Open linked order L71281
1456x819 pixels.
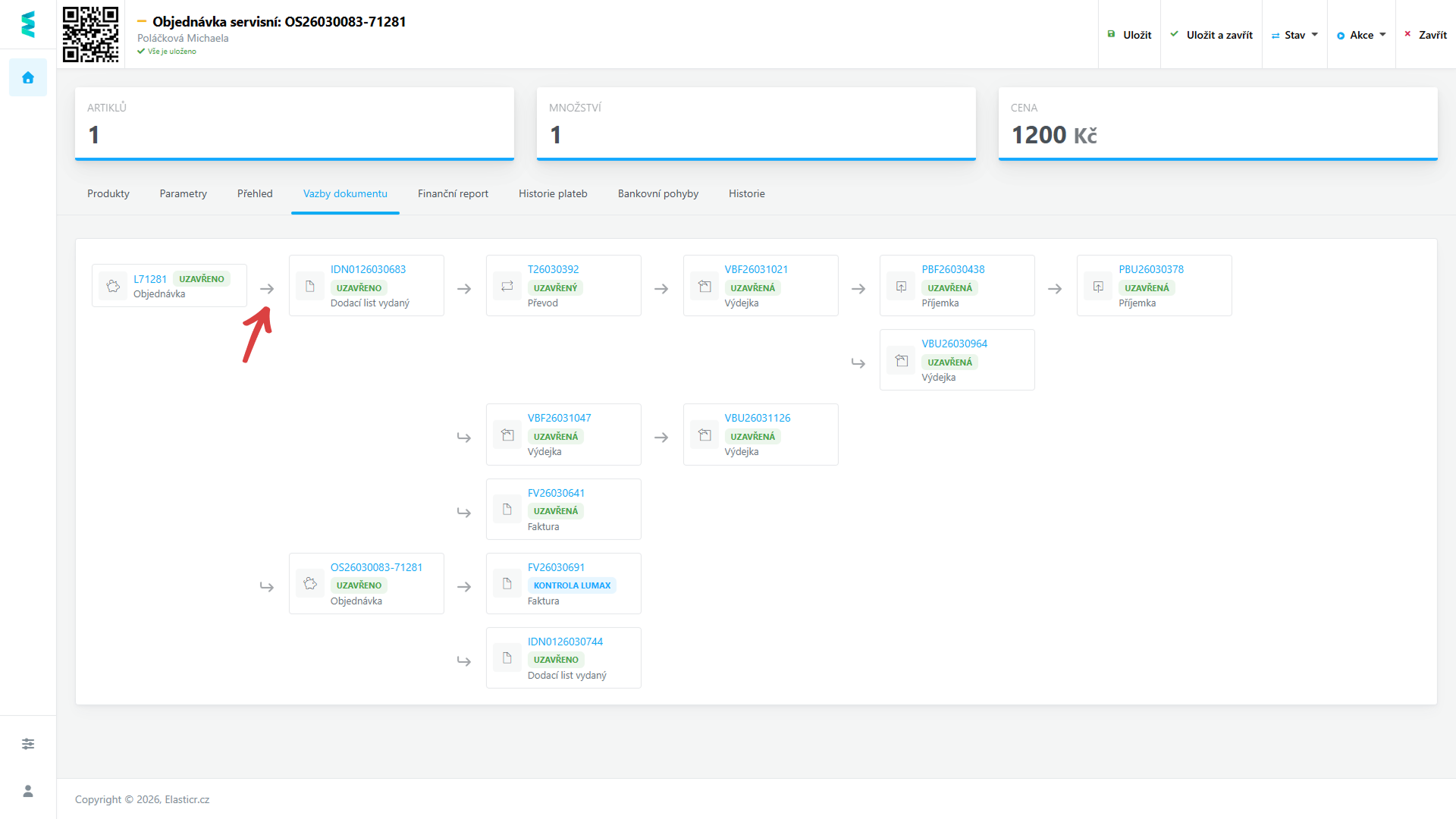[150, 279]
